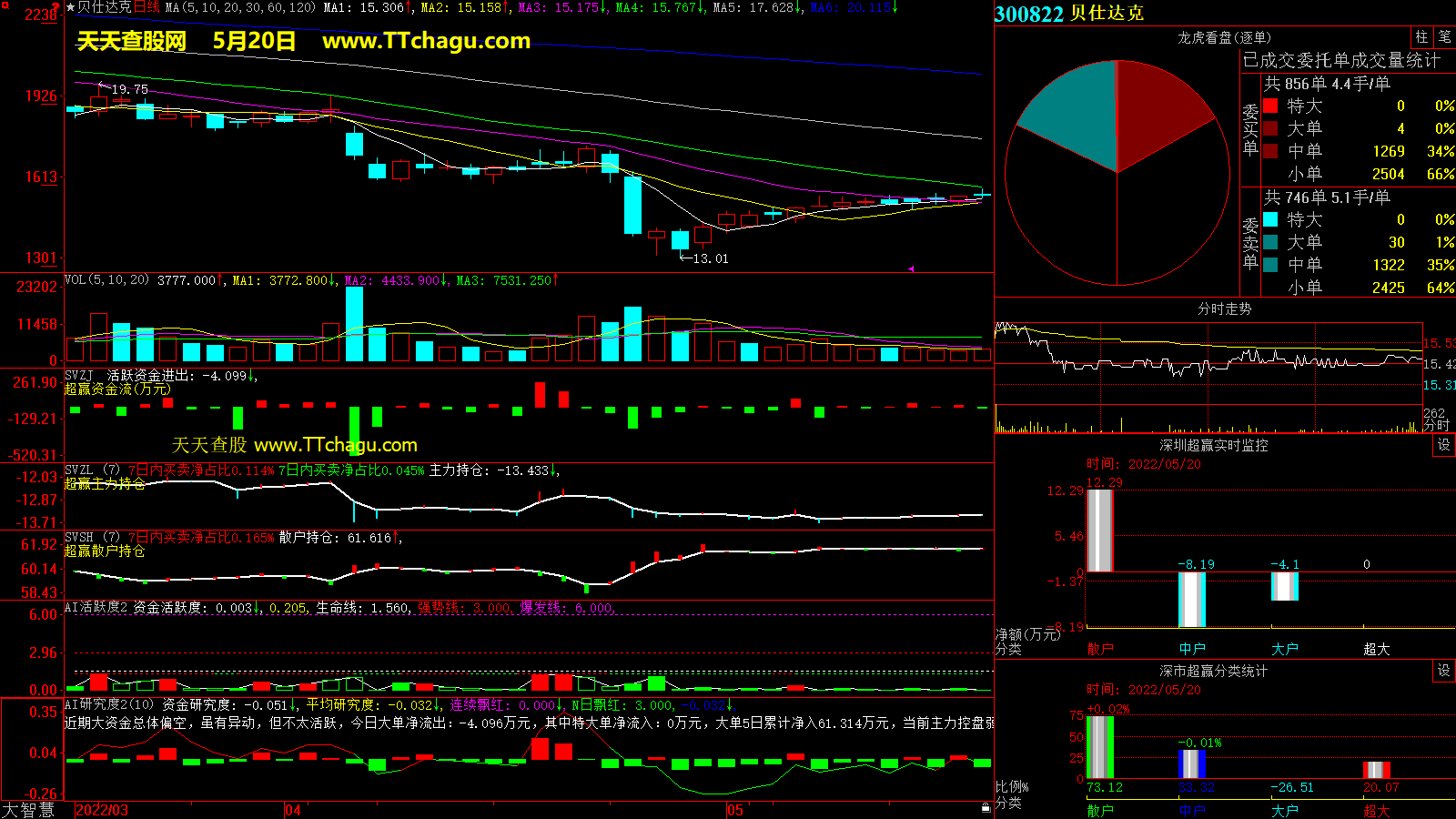Image resolution: width=1456 pixels, height=819 pixels.
Task: Click the bright red 特大 buy-order swatch
Action: pos(1270,106)
